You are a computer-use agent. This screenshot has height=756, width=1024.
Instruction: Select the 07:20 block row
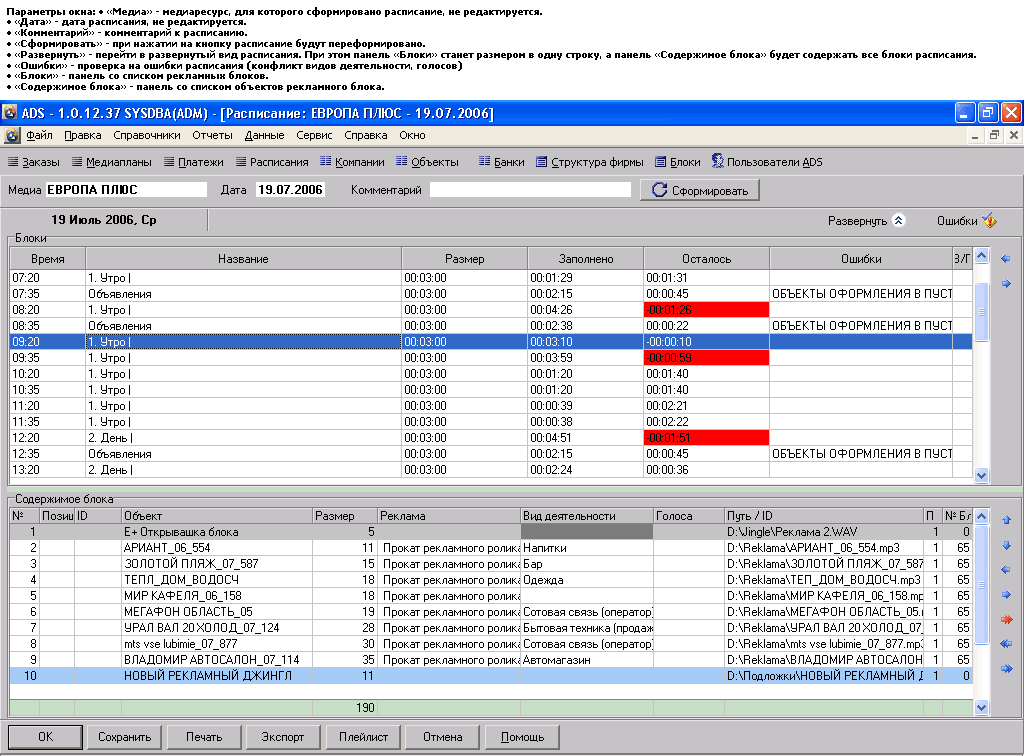tap(491, 277)
